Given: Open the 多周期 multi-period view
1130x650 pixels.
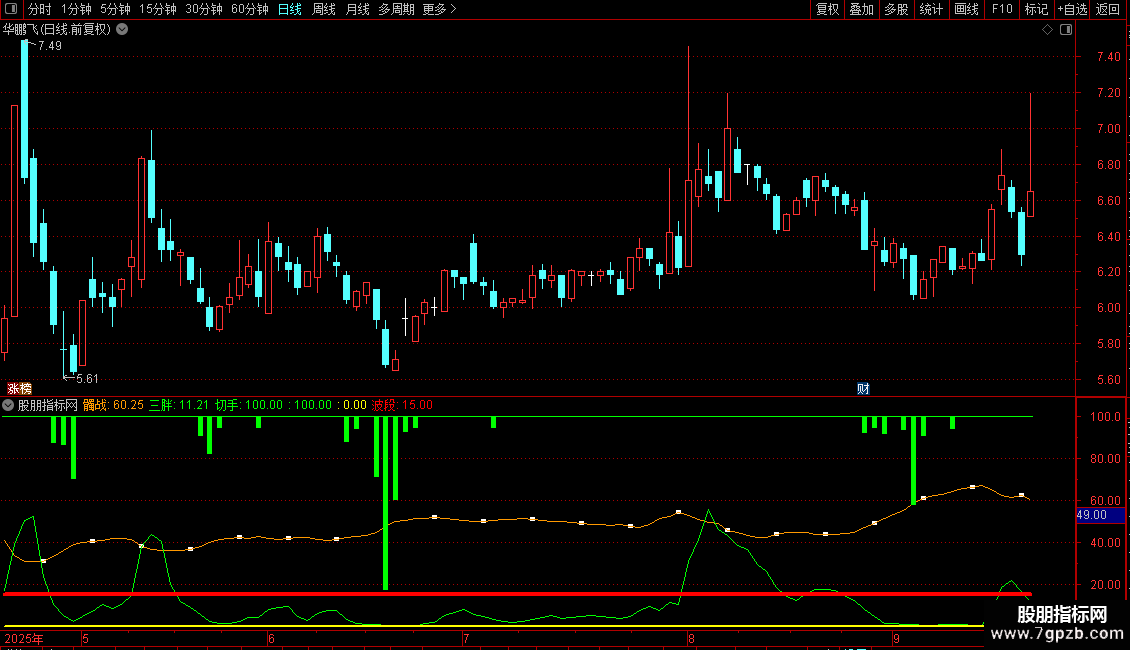Looking at the screenshot, I should [396, 9].
